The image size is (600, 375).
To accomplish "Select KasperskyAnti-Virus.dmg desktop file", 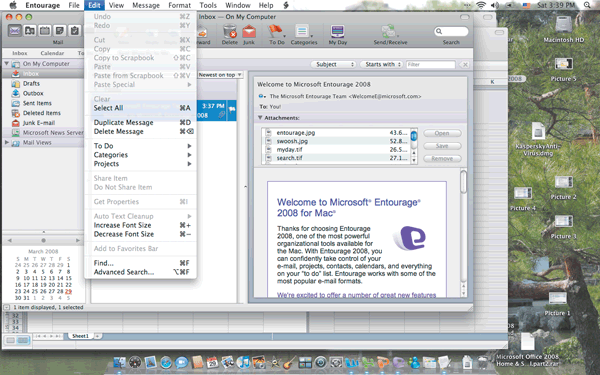I will point(538,131).
